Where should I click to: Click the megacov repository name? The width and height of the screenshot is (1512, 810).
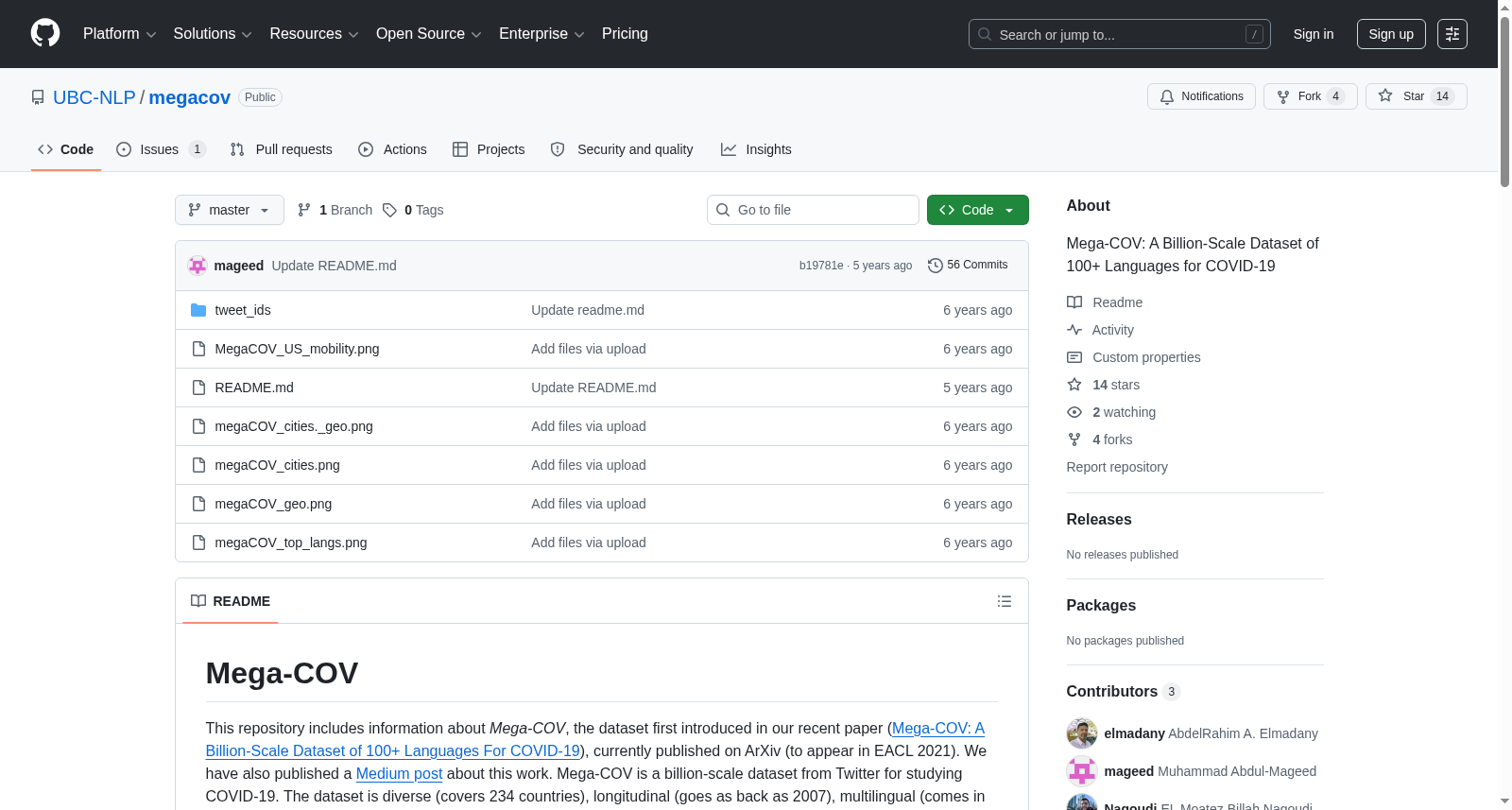[190, 97]
